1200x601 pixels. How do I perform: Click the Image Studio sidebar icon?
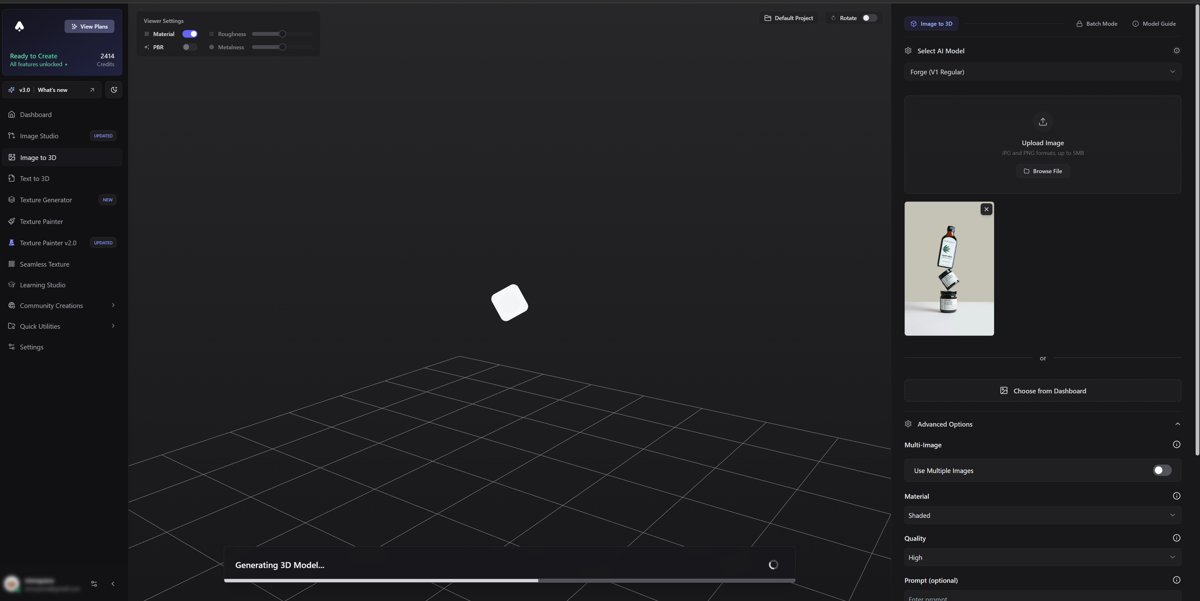tap(11, 136)
